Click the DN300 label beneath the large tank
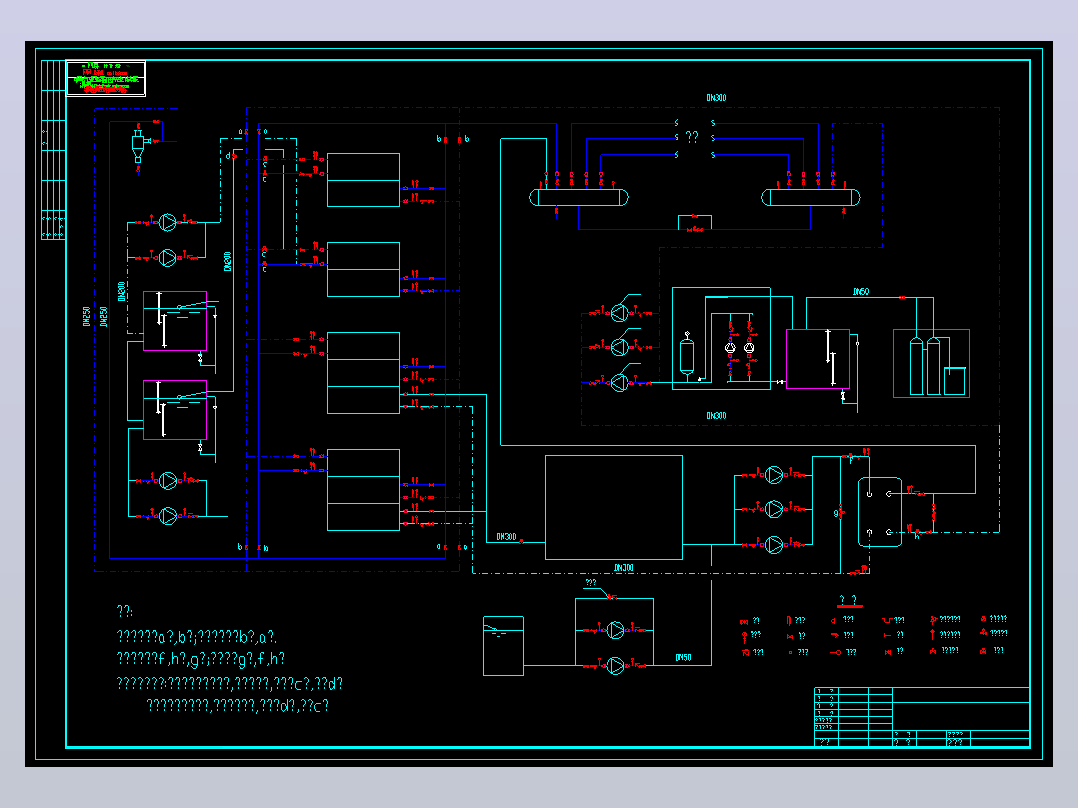Image resolution: width=1078 pixels, height=808 pixels. coord(624,567)
